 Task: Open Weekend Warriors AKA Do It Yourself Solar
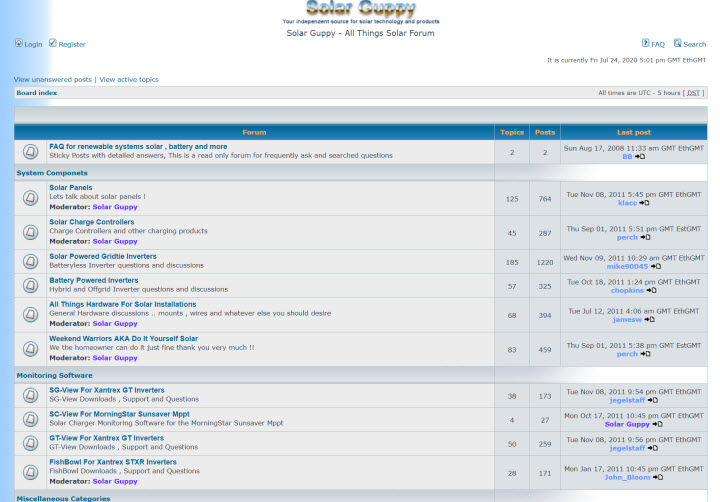tap(124, 338)
